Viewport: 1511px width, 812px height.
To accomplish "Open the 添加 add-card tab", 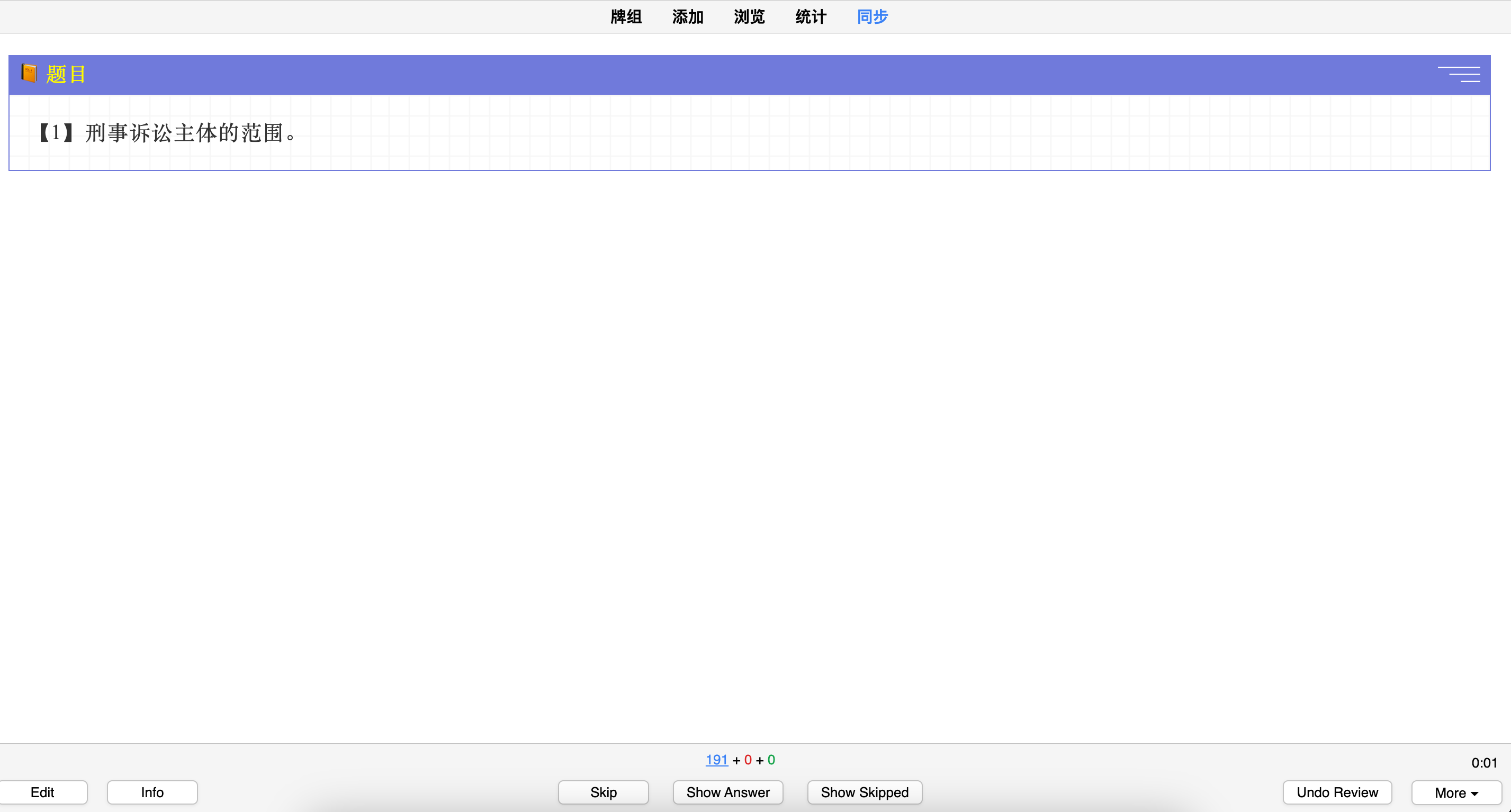I will point(687,17).
